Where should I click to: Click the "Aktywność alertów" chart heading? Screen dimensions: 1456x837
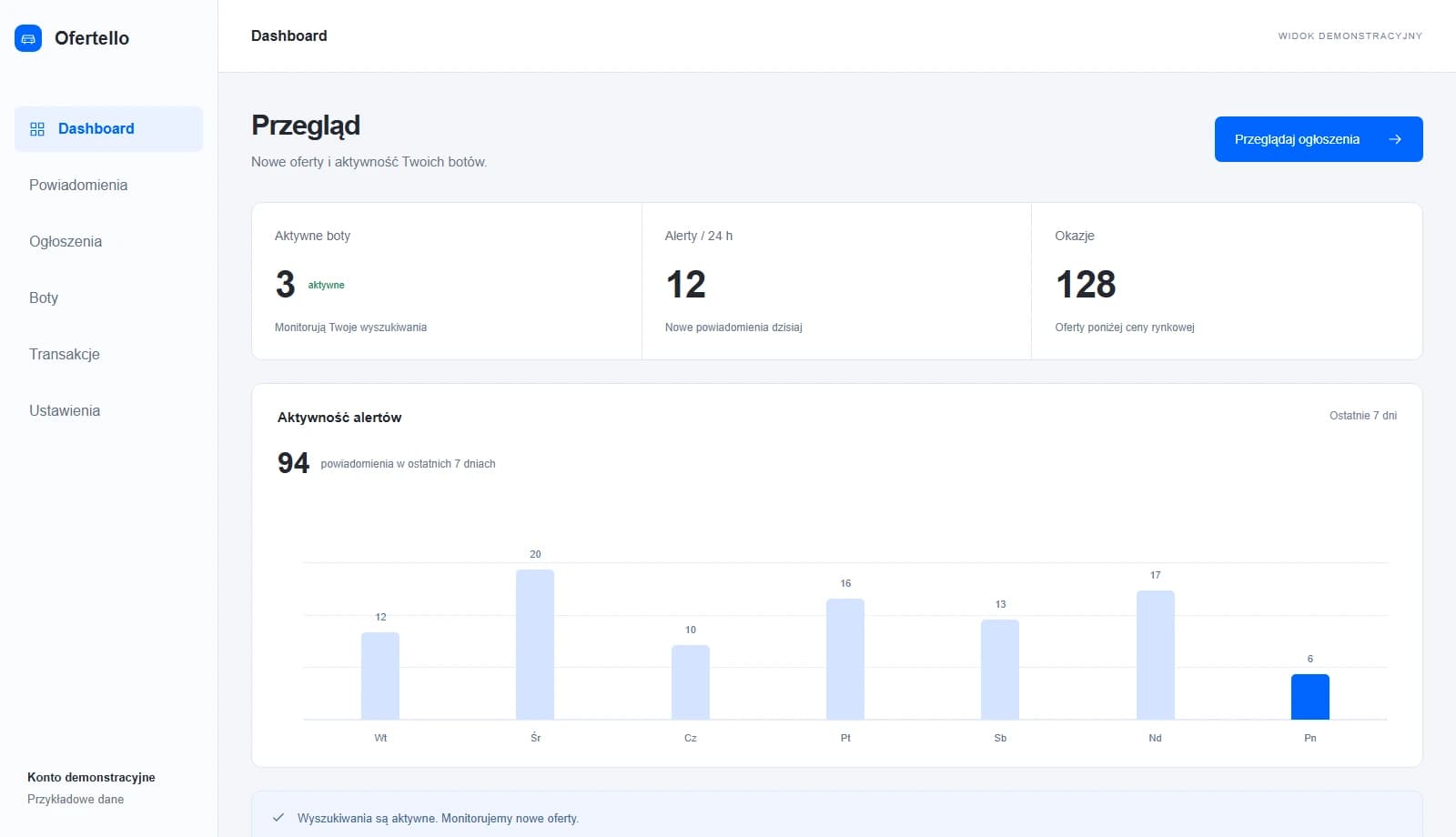point(339,418)
